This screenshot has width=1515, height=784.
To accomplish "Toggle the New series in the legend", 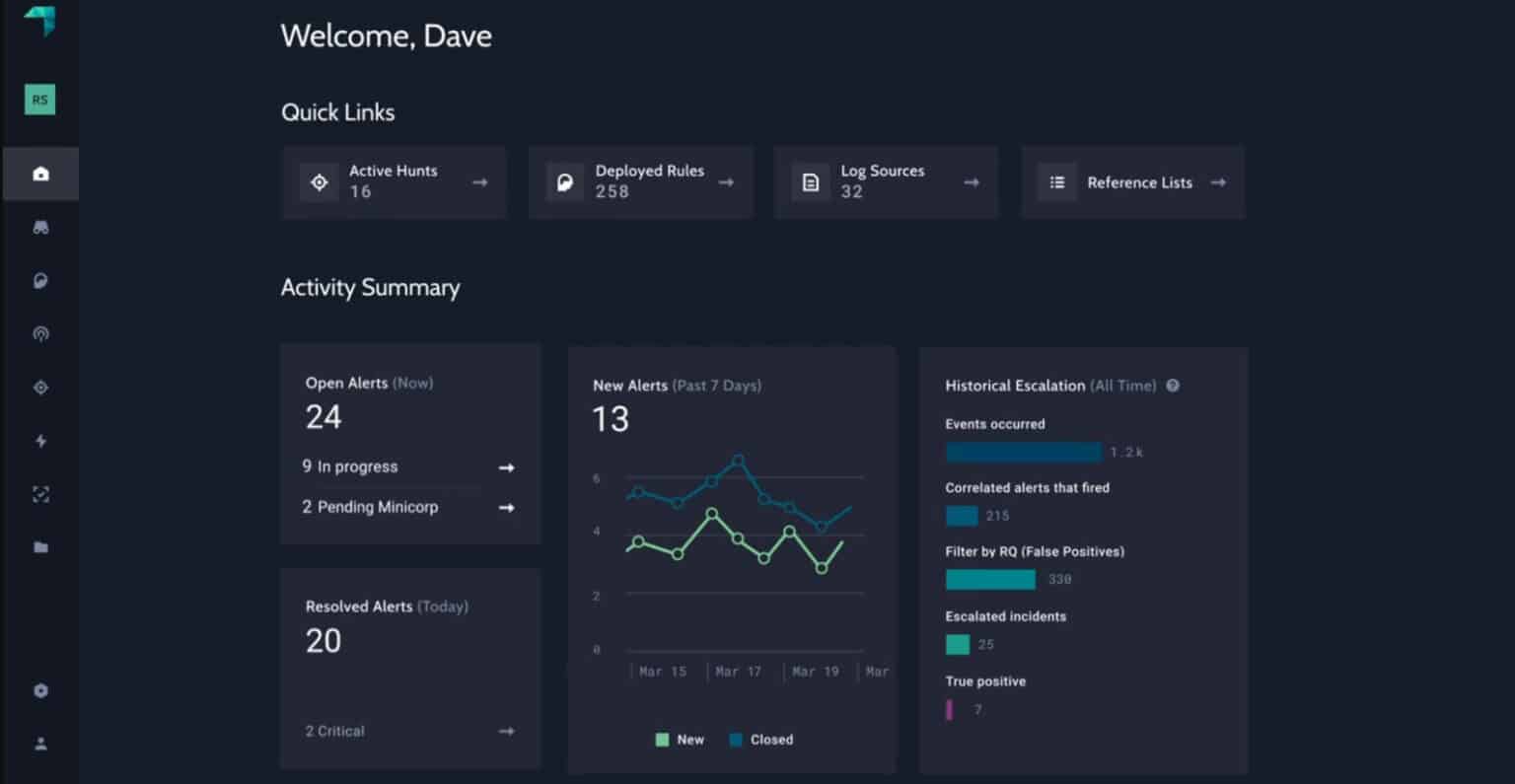I will pos(679,739).
